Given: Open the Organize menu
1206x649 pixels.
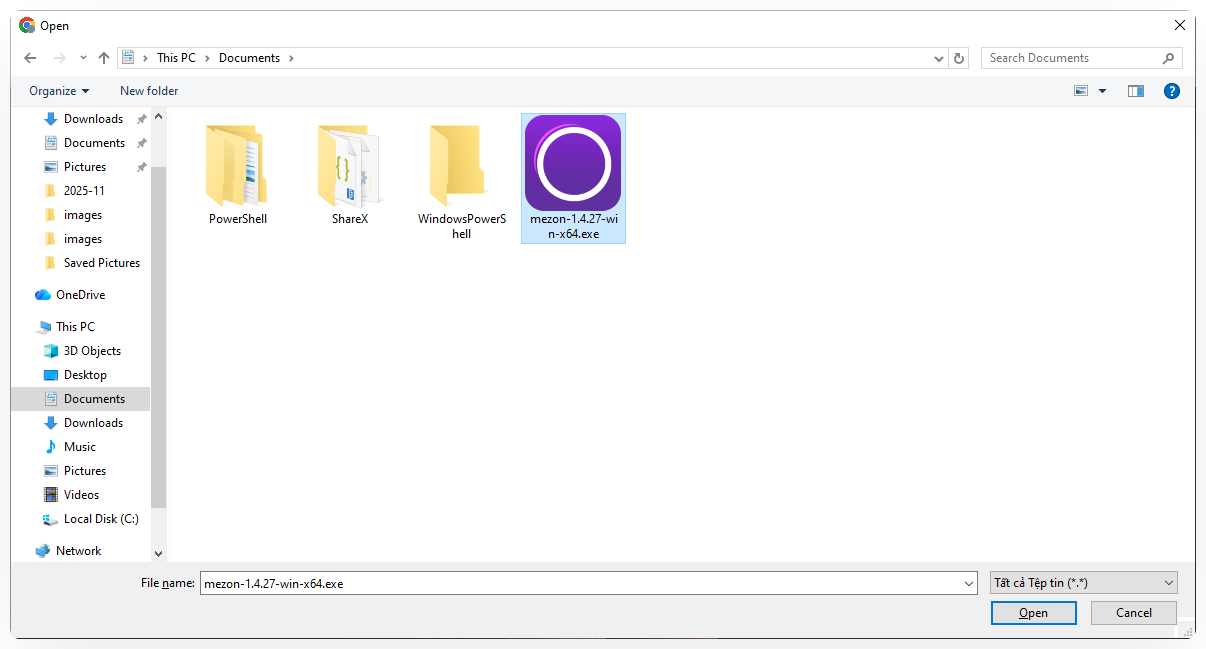Looking at the screenshot, I should [59, 91].
